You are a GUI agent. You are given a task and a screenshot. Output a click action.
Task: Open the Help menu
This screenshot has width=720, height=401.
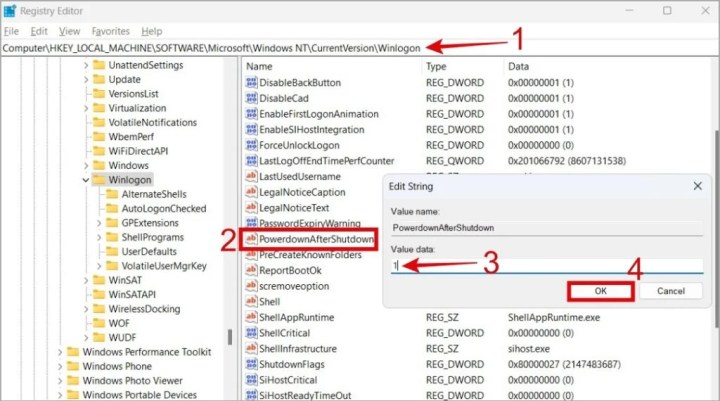point(152,31)
